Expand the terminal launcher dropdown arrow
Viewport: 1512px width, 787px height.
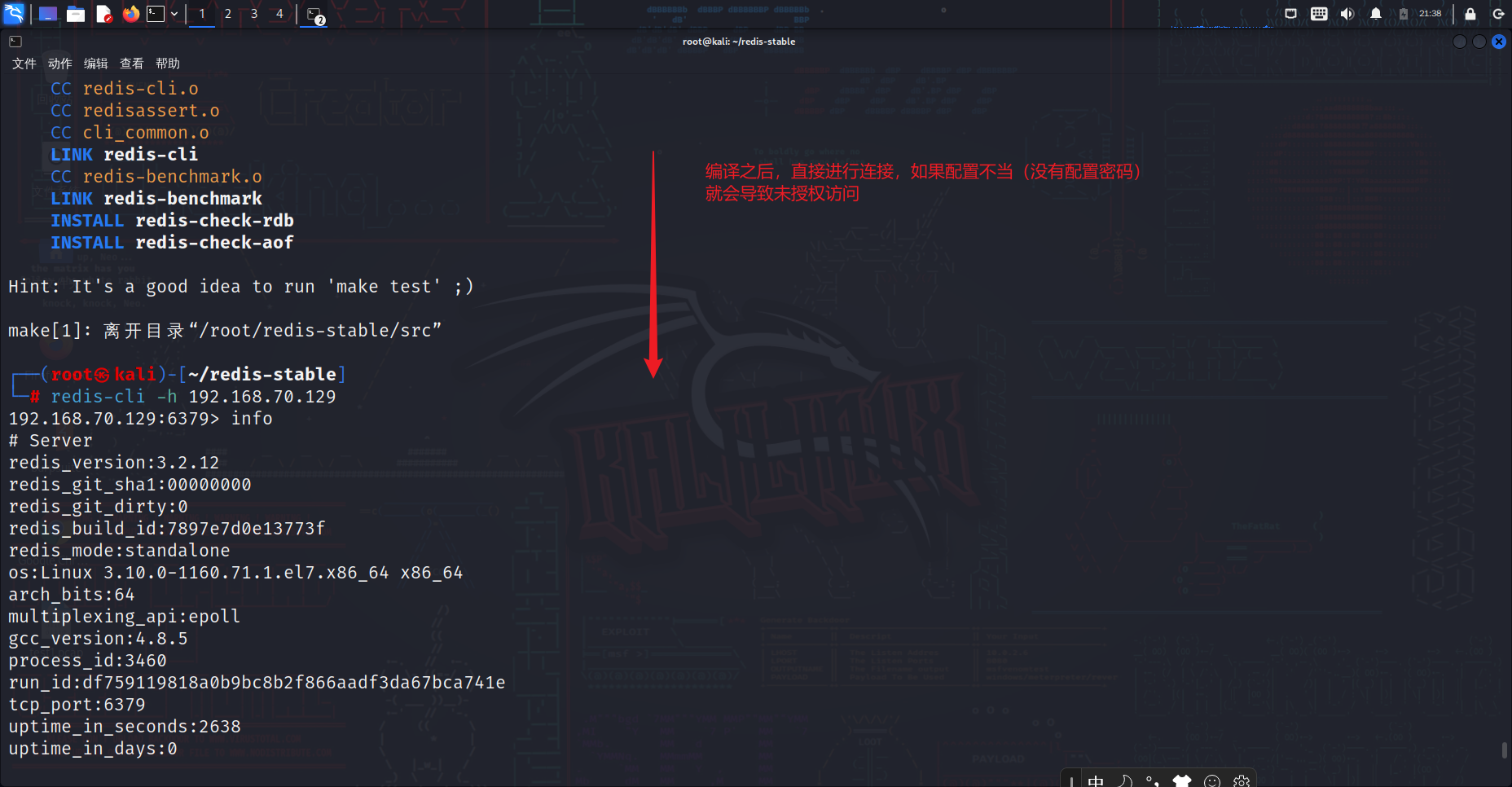pyautogui.click(x=174, y=14)
